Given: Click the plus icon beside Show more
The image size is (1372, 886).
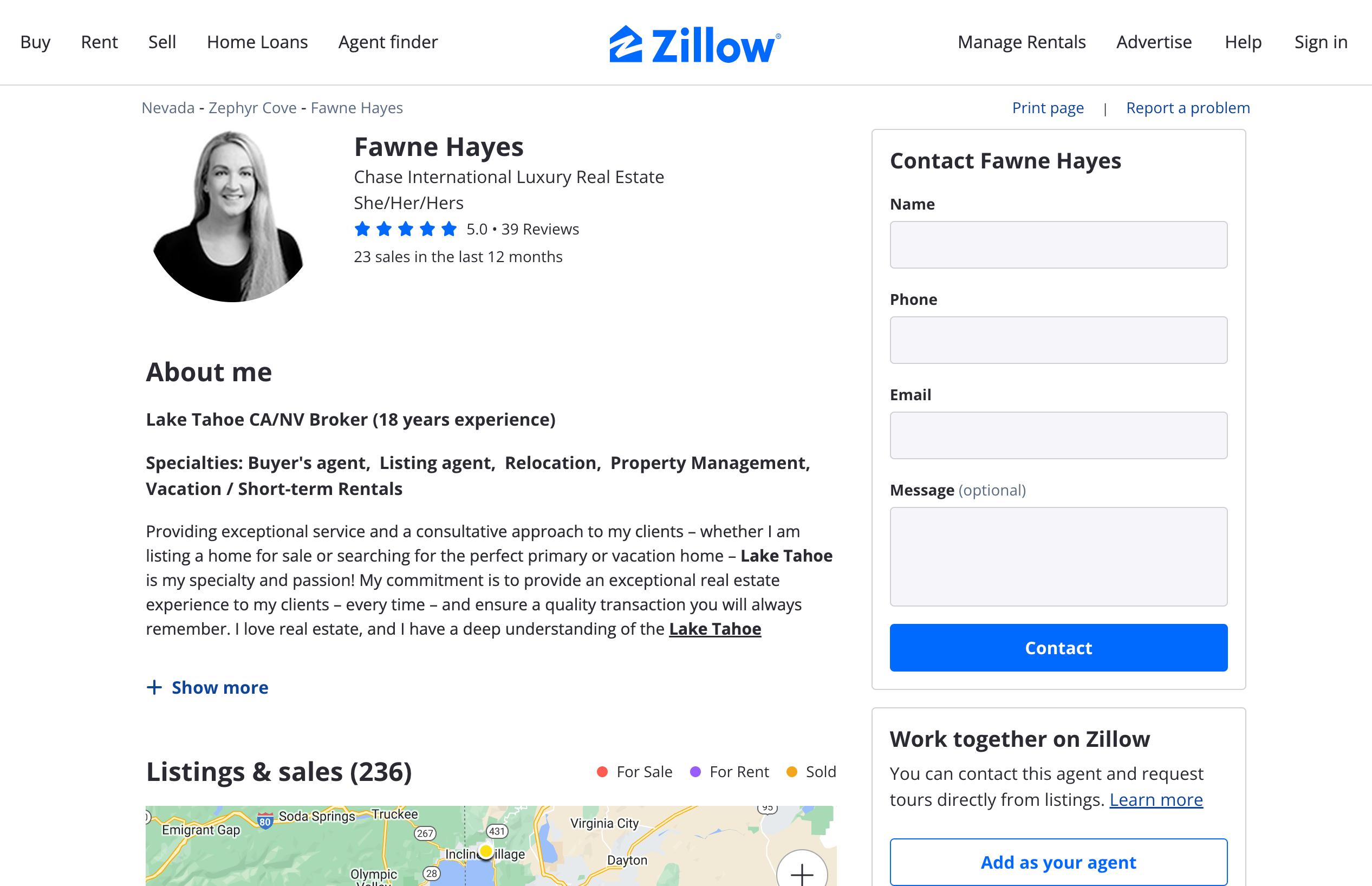Looking at the screenshot, I should point(154,687).
